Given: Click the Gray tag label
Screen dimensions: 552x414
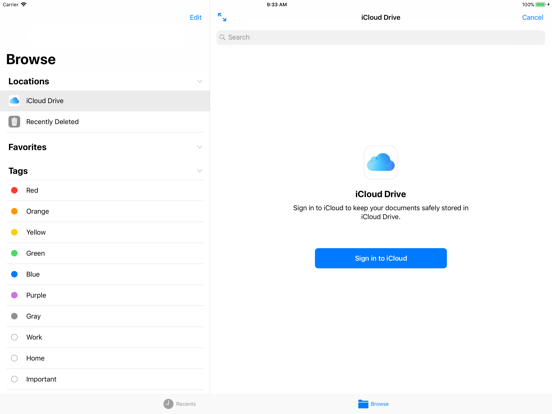Looking at the screenshot, I should [33, 316].
